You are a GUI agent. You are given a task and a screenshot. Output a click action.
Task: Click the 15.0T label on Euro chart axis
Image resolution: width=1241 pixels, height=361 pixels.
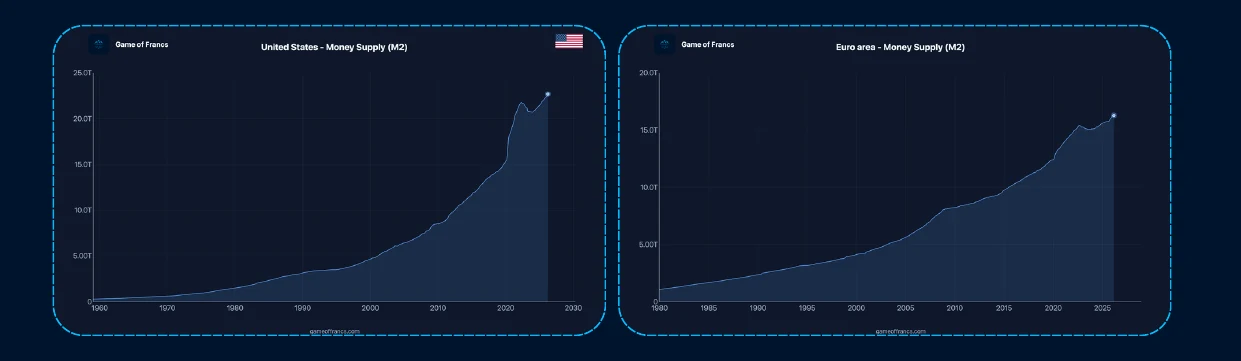pyautogui.click(x=648, y=130)
